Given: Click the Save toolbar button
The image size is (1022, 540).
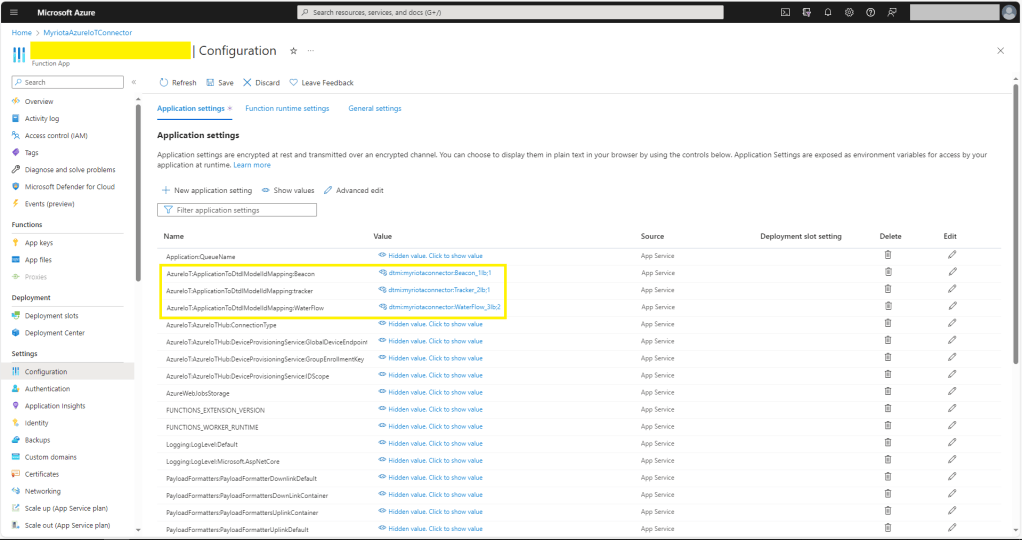Looking at the screenshot, I should [x=220, y=83].
